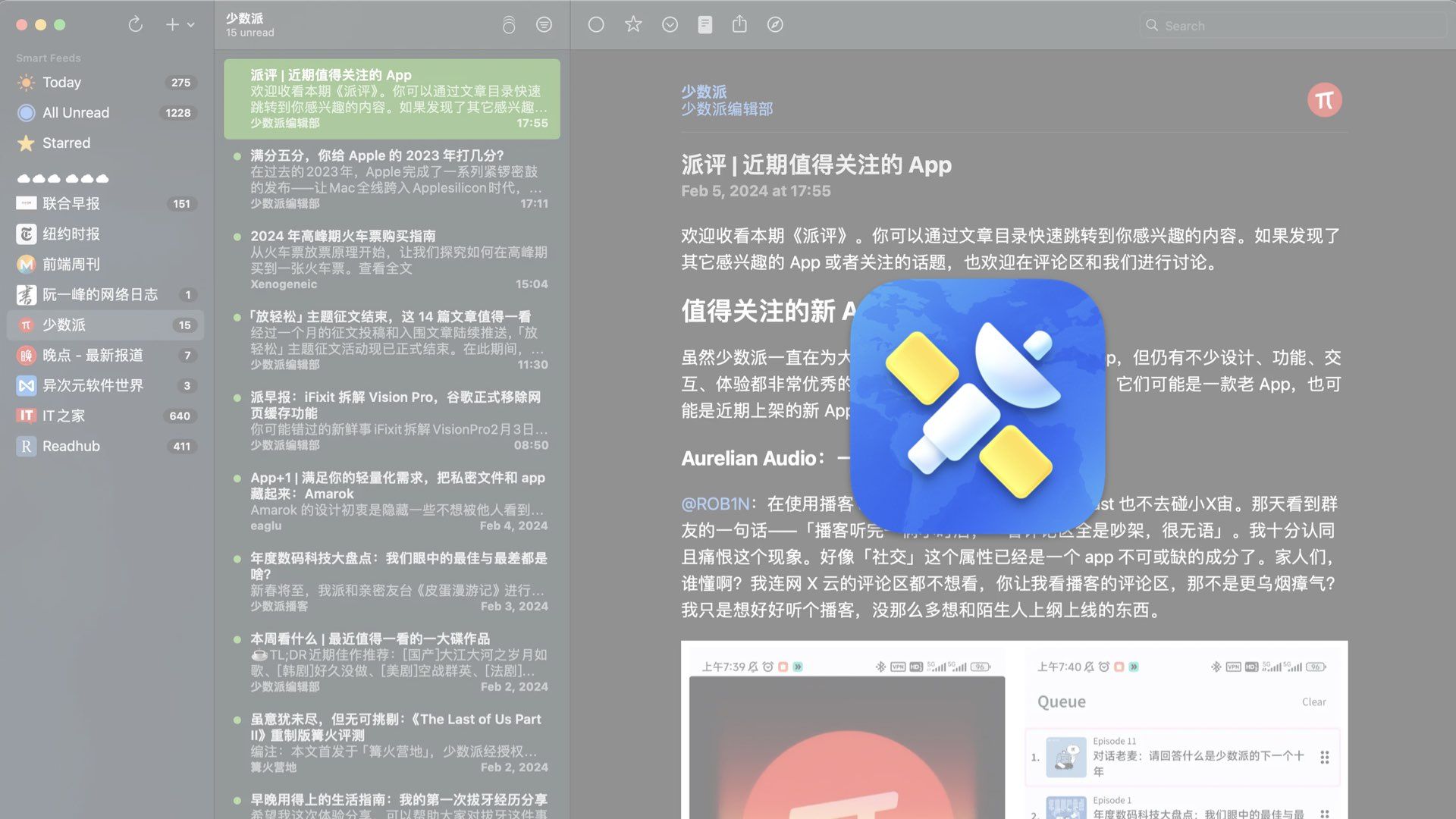
Task: Click inside the Search field
Action: [1289, 25]
